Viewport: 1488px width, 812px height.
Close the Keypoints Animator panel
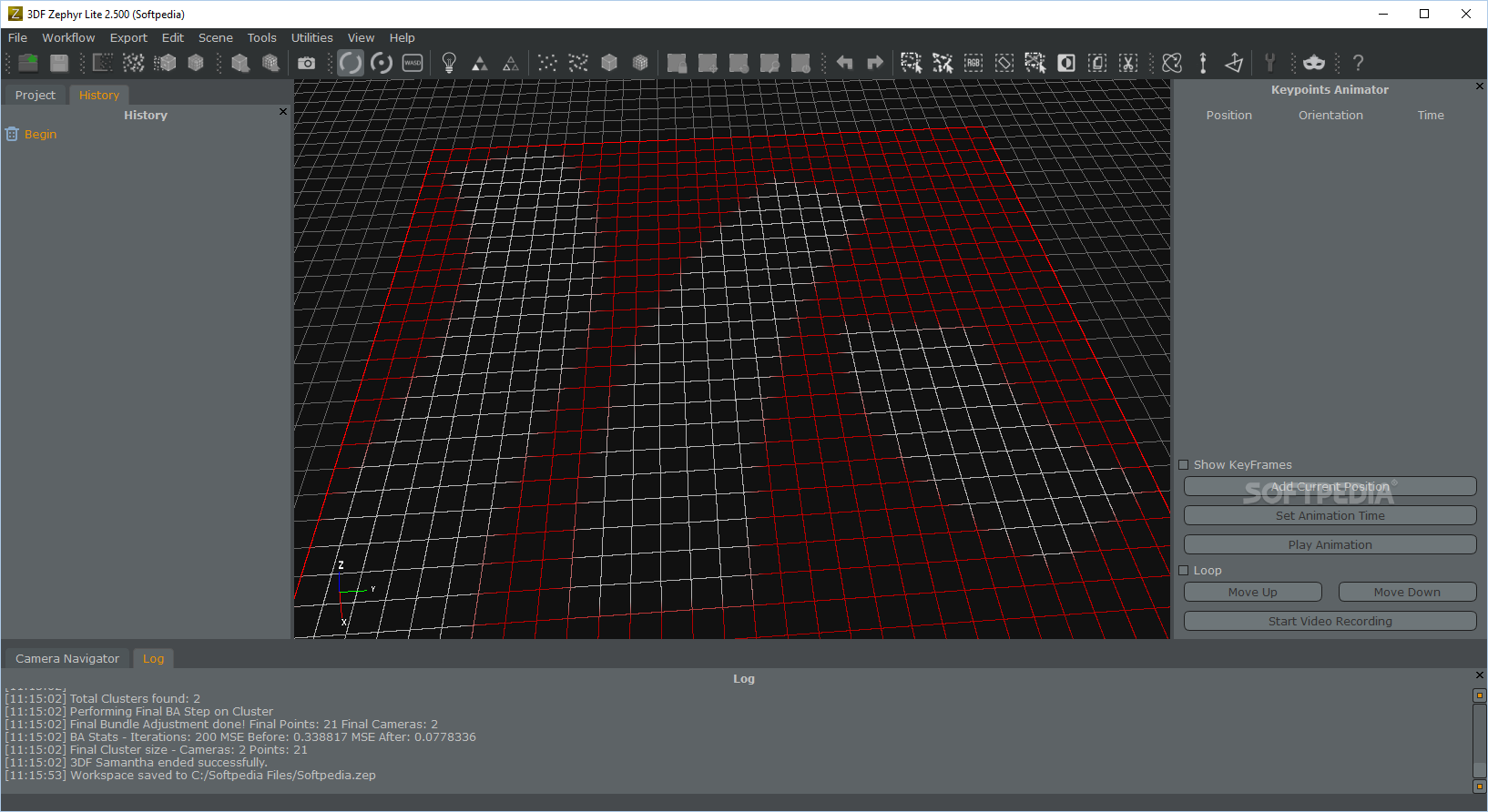click(x=1480, y=86)
